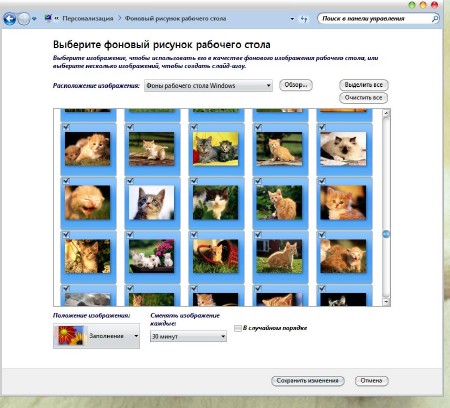
Task: Click the blue scrollbar thumb of wallpaper list
Action: (x=386, y=234)
